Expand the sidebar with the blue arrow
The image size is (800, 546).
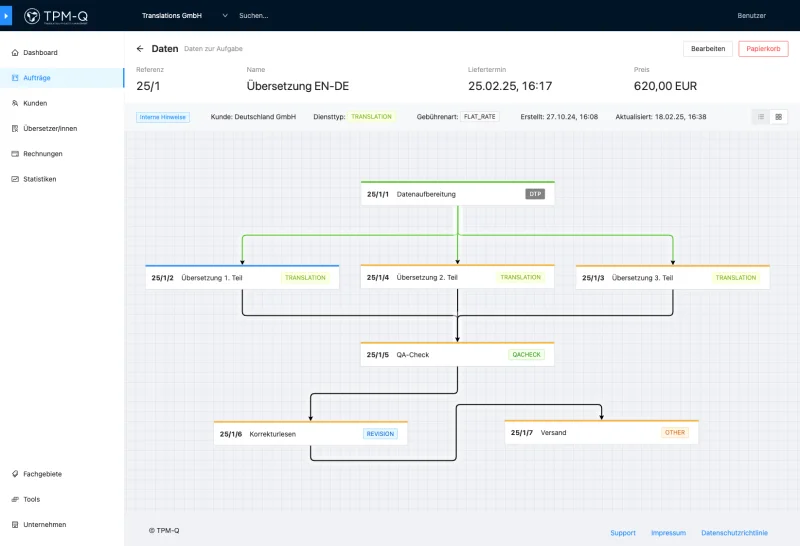tap(5, 16)
